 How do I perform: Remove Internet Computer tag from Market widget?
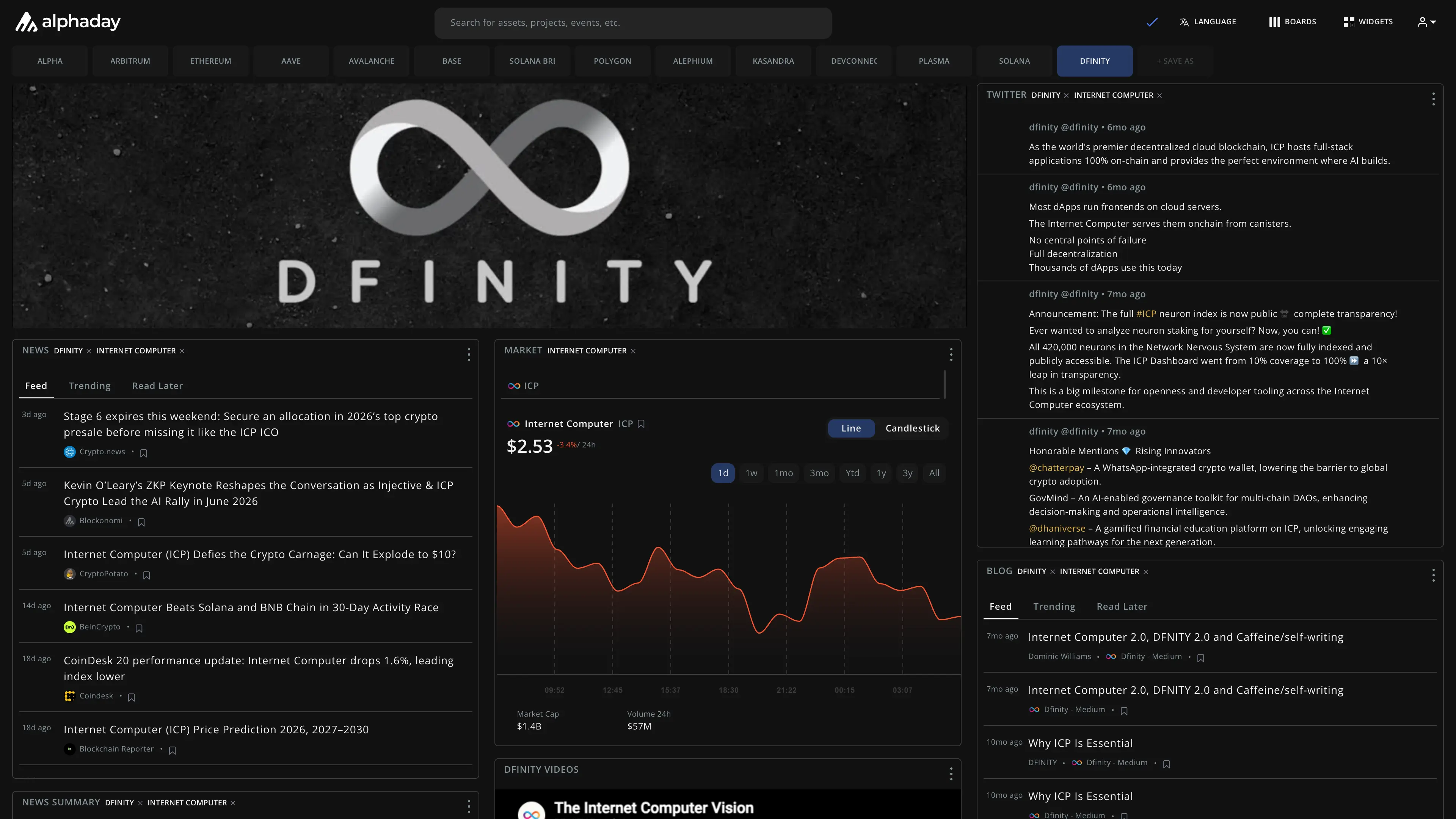pos(633,351)
